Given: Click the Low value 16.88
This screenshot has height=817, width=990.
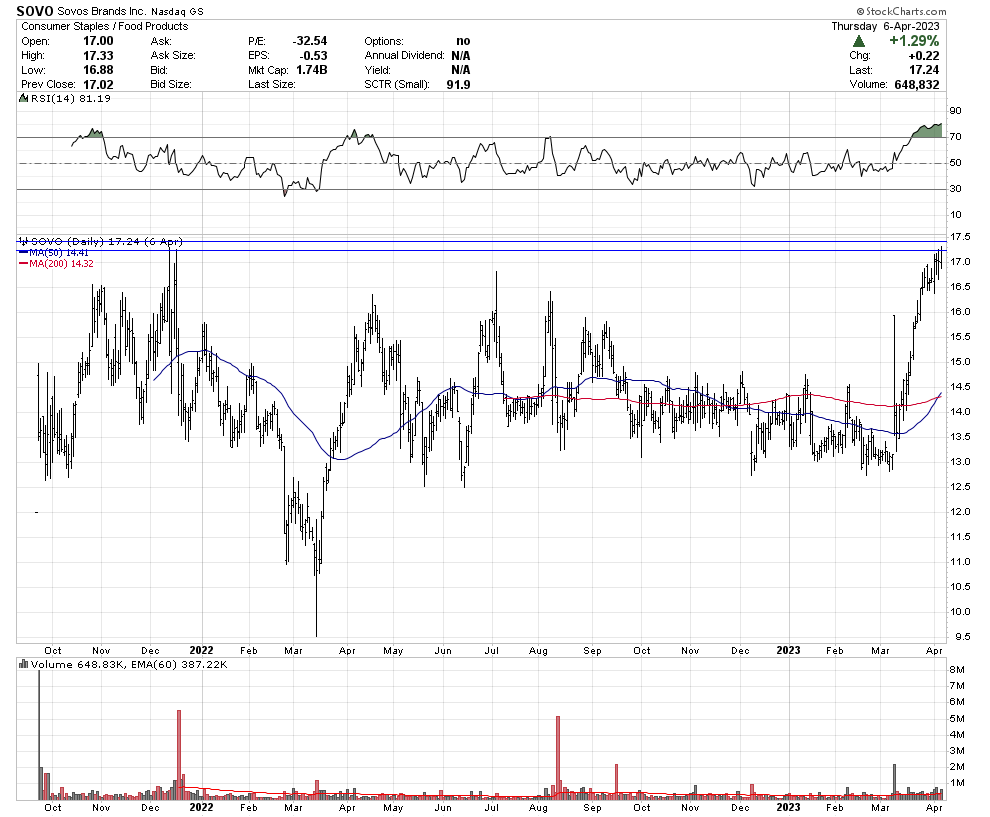Looking at the screenshot, I should pyautogui.click(x=98, y=70).
